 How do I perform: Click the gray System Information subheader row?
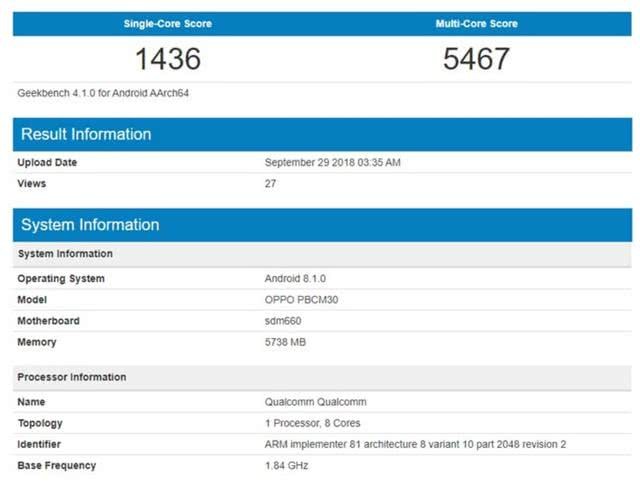(322, 254)
